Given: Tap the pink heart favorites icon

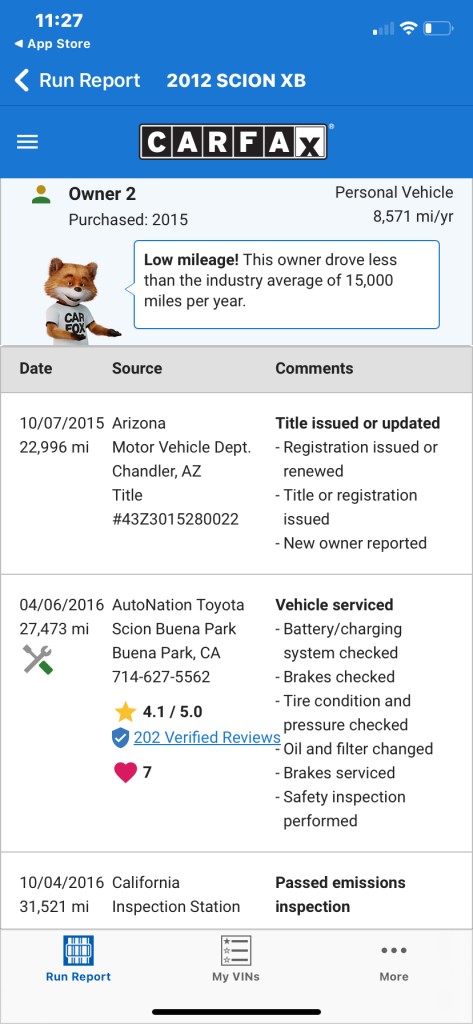Looking at the screenshot, I should 125,773.
